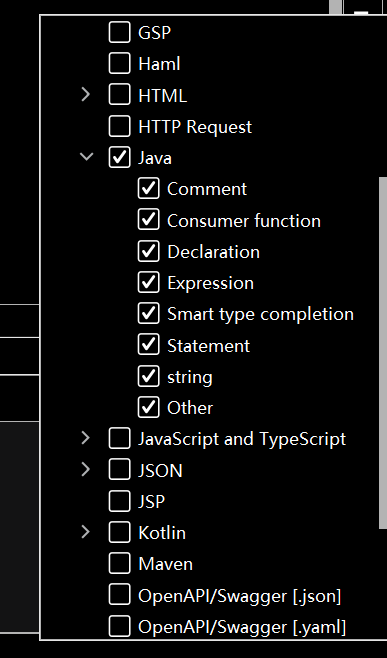Expand the Kotlin tree node
387x658 pixels.
[86, 532]
